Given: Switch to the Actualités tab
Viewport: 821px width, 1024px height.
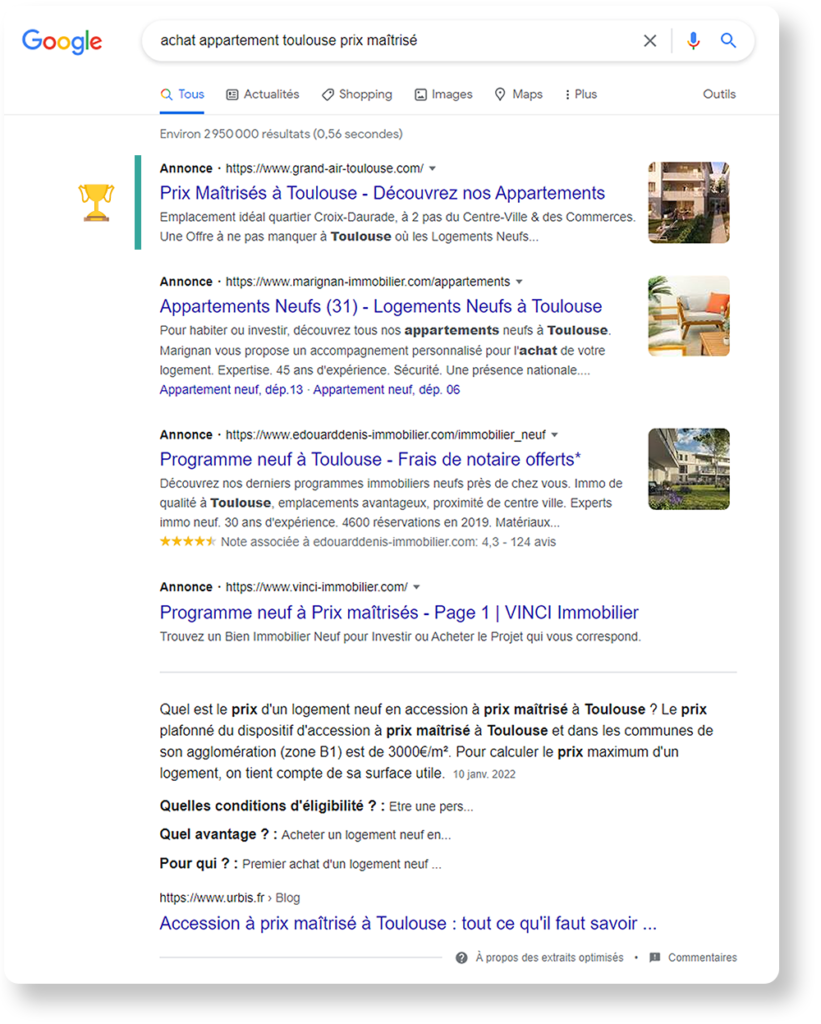Looking at the screenshot, I should tap(262, 94).
